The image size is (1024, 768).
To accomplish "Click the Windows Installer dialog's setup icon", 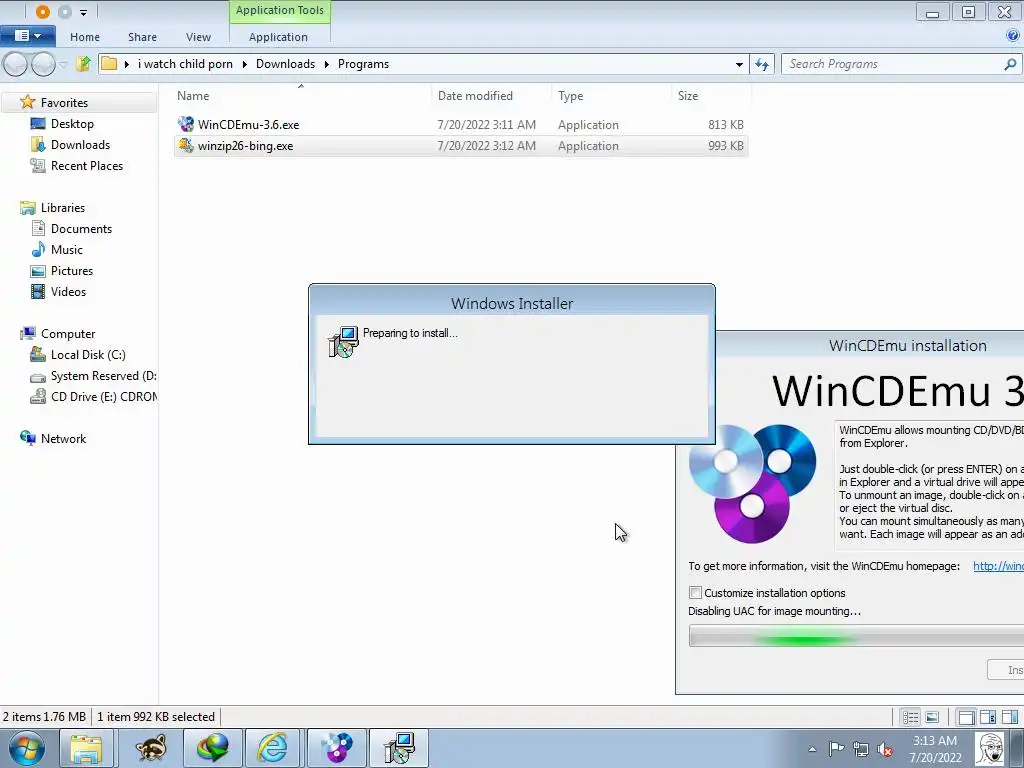I will pos(343,342).
